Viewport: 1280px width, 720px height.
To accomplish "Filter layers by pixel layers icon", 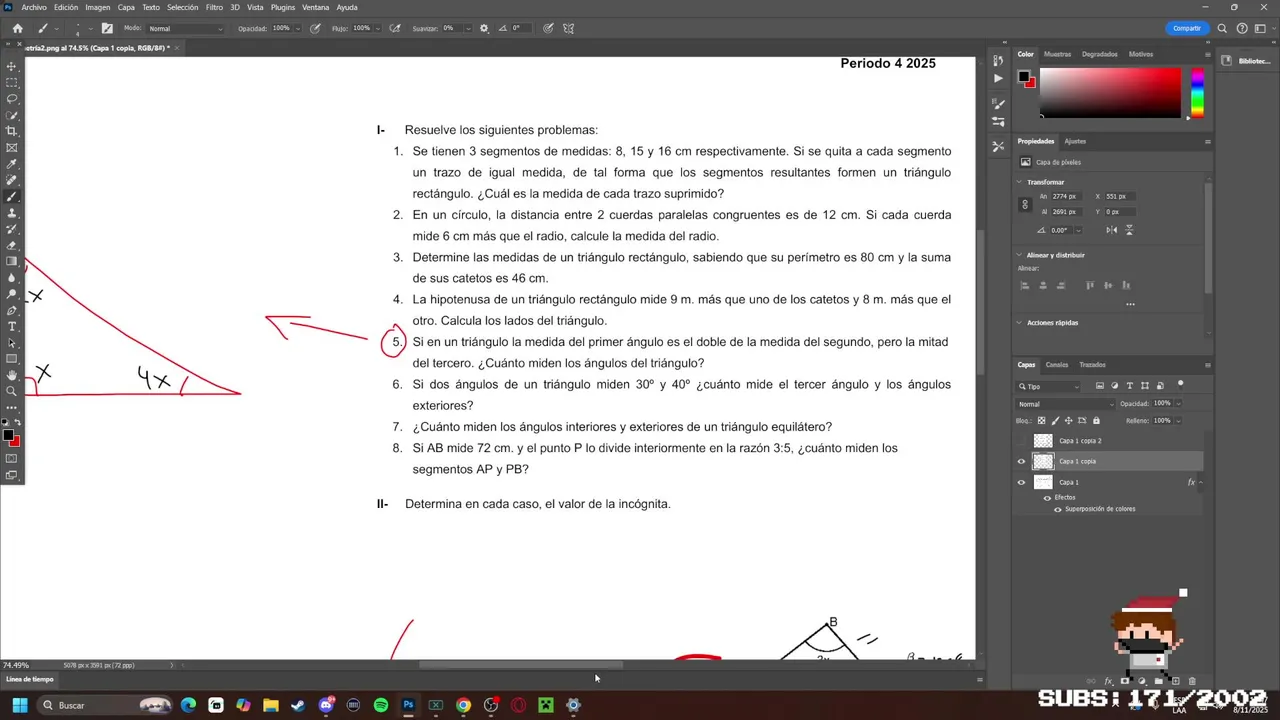I will [1100, 386].
